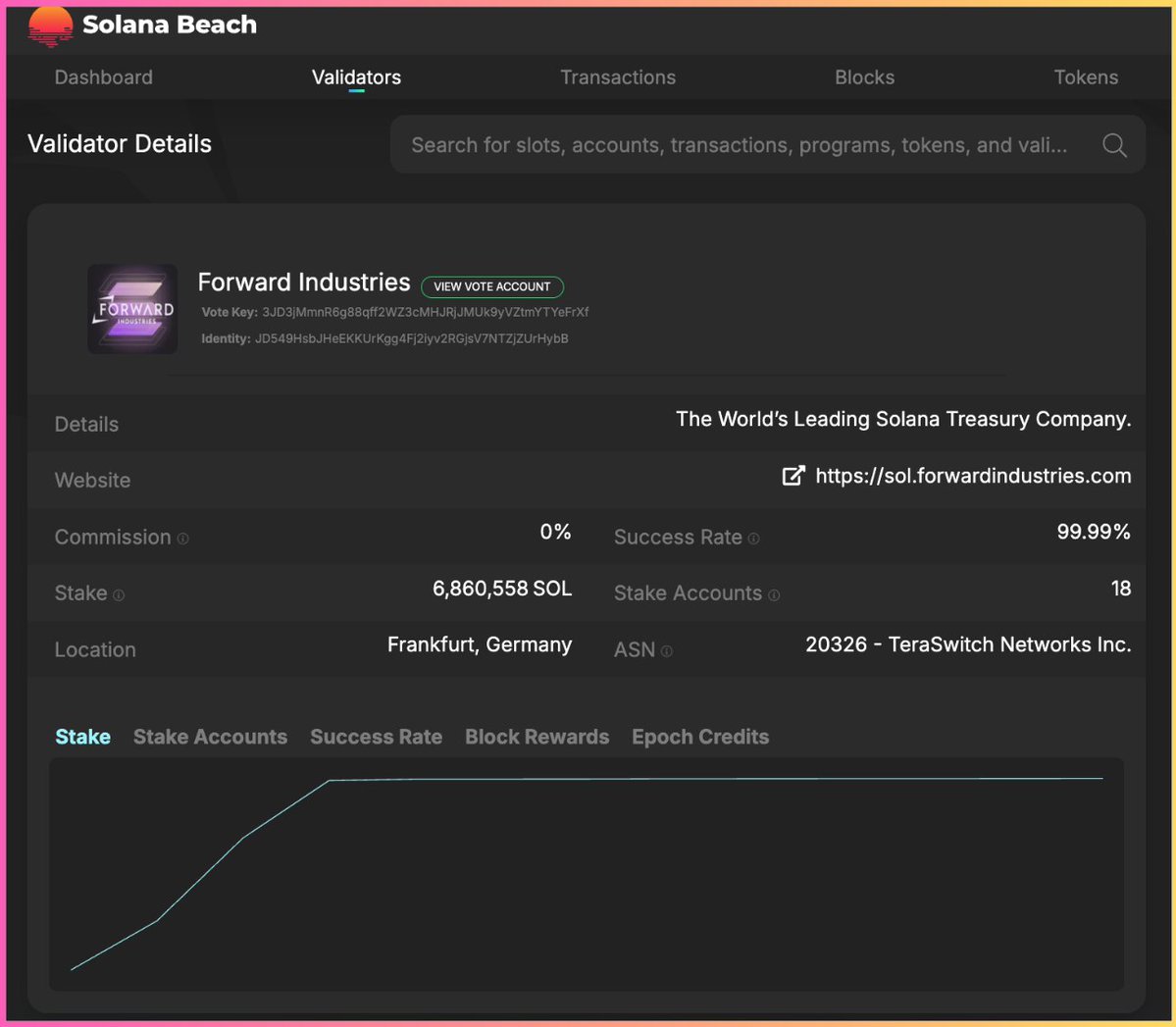Click the Solana Beach sunset logo

[50, 27]
